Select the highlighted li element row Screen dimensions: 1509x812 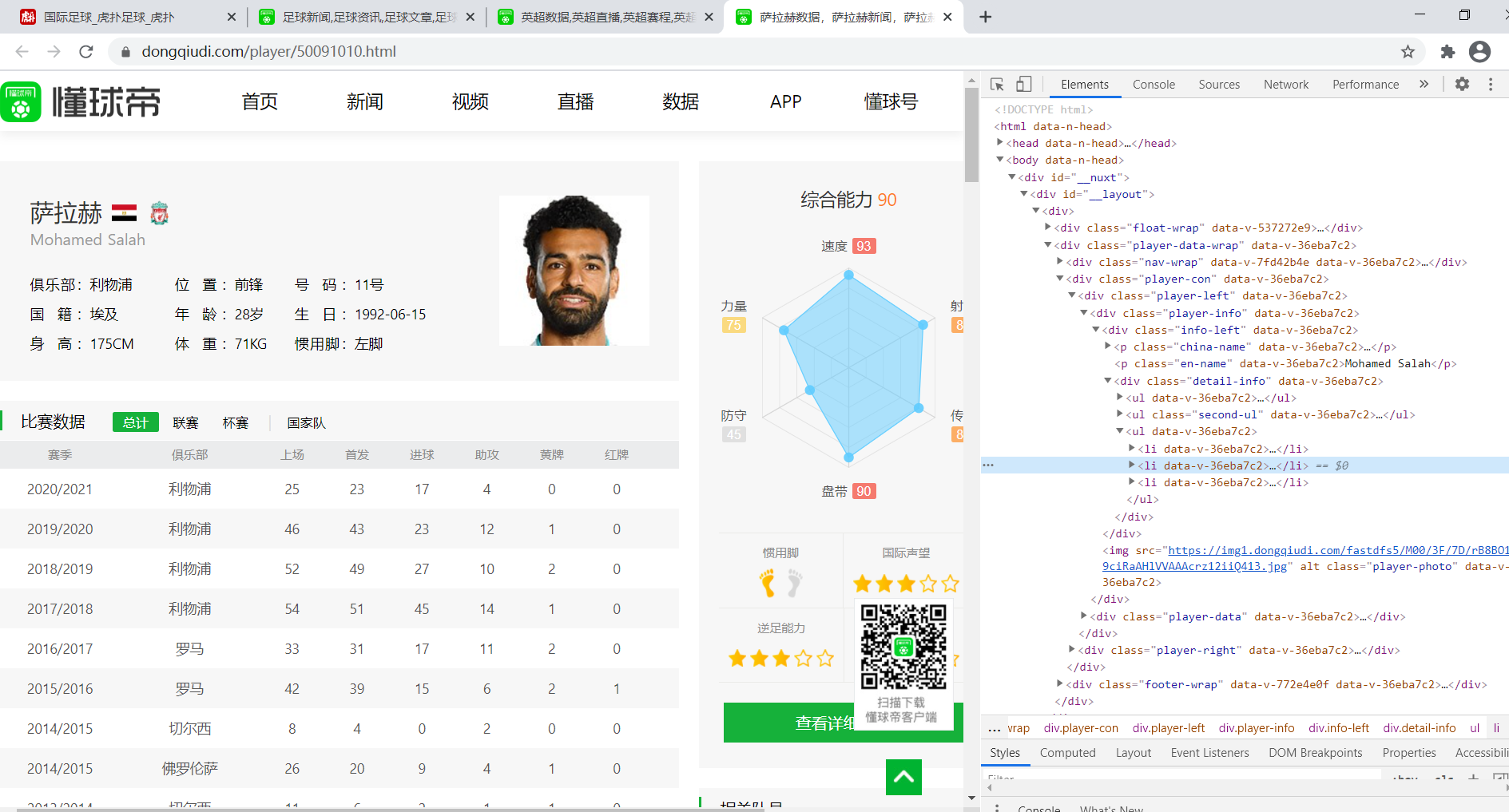pos(1245,465)
